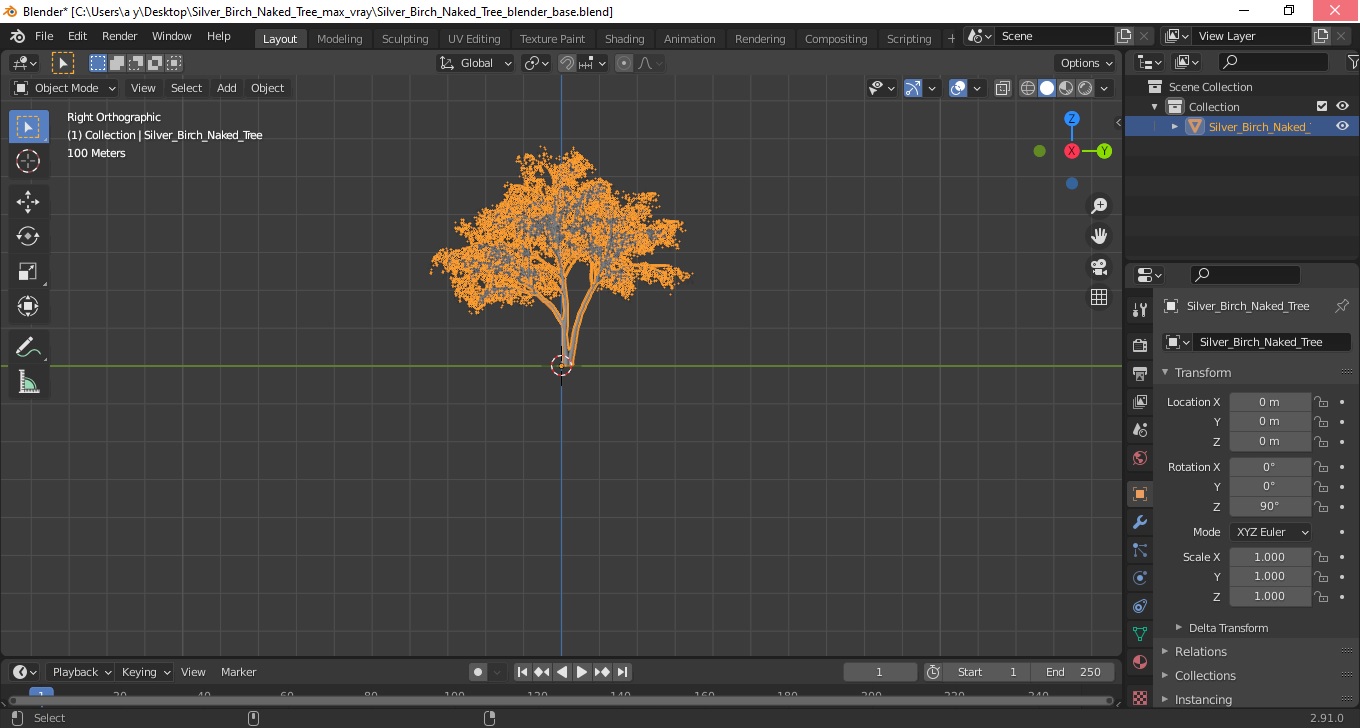Expand the Instancing panel
Image resolution: width=1360 pixels, height=728 pixels.
tap(1203, 700)
